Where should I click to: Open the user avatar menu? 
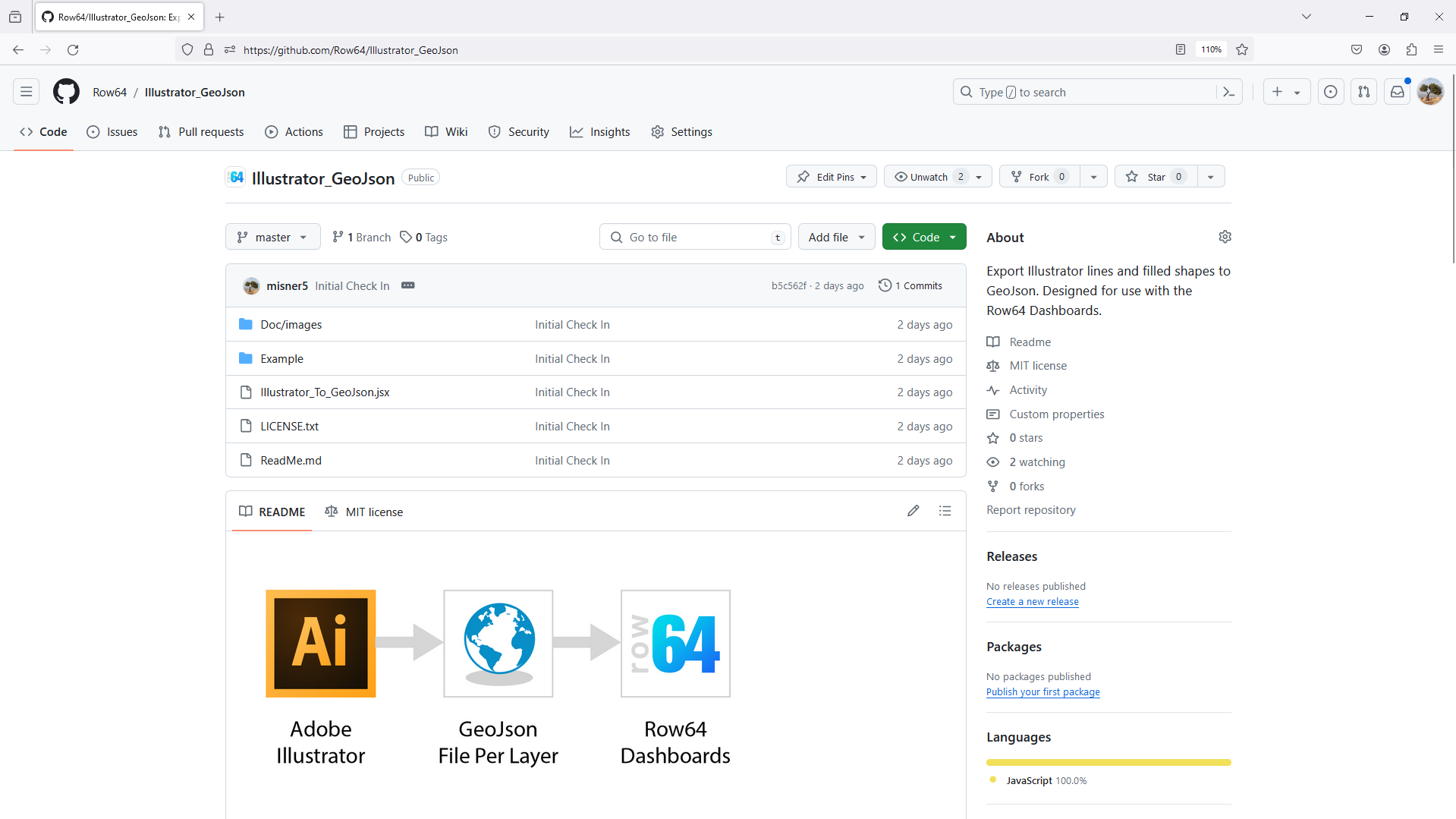point(1430,92)
